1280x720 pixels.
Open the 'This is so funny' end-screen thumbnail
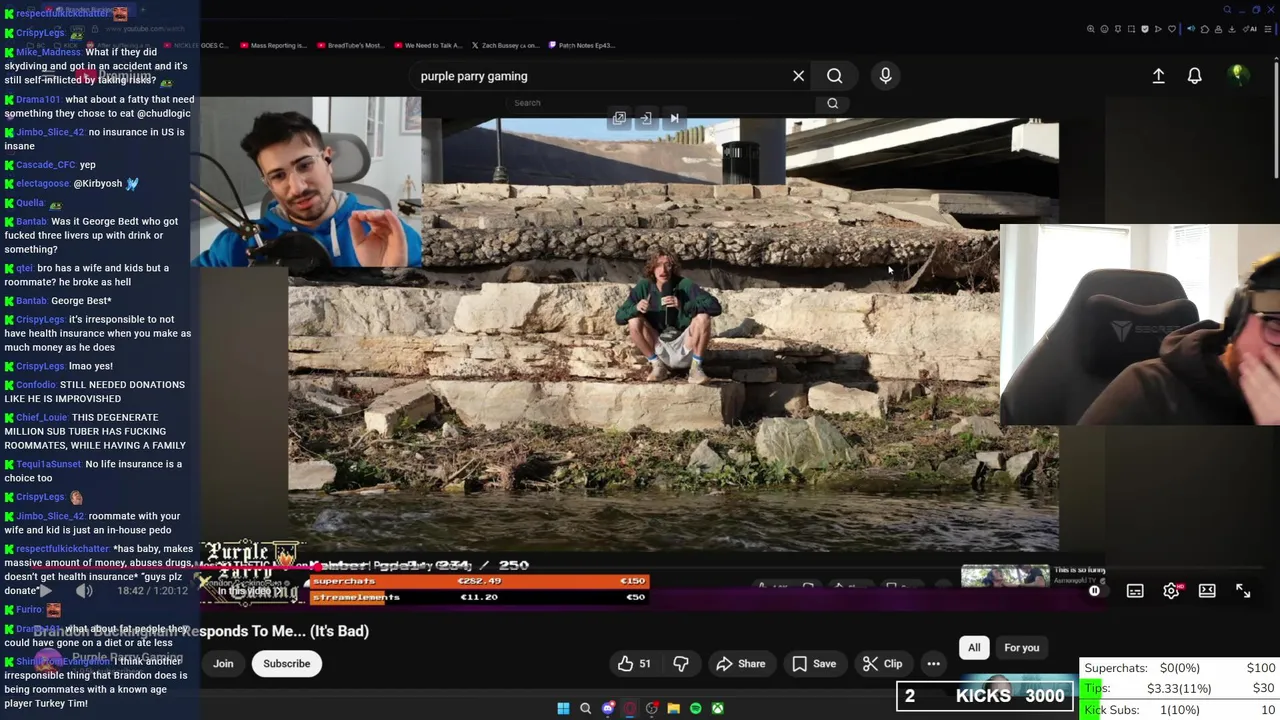coord(1005,577)
